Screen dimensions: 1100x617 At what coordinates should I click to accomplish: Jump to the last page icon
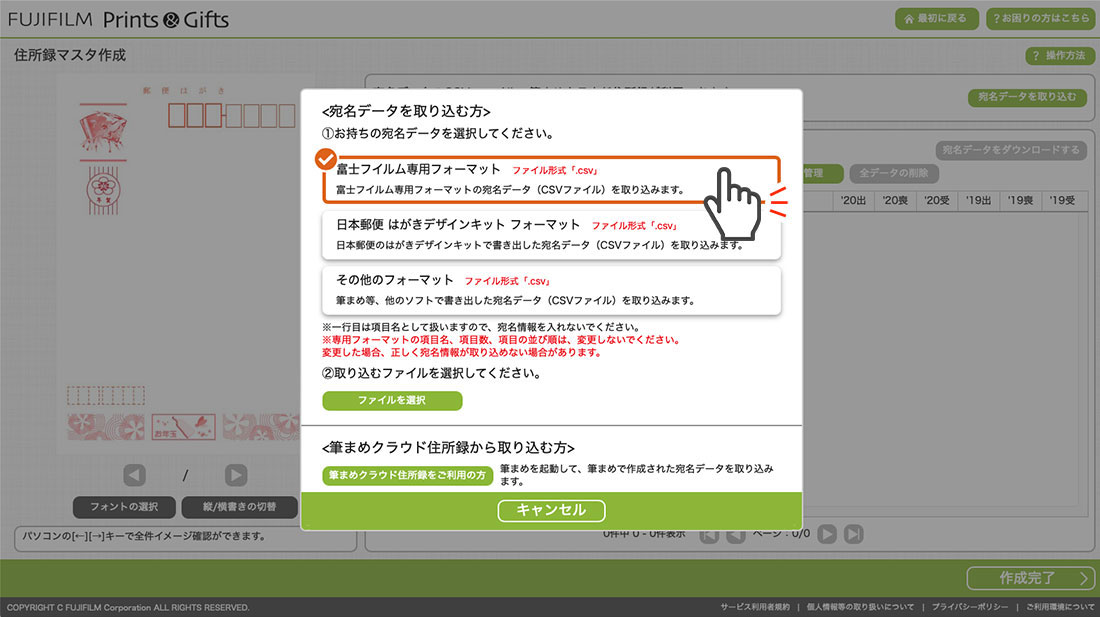[x=853, y=534]
